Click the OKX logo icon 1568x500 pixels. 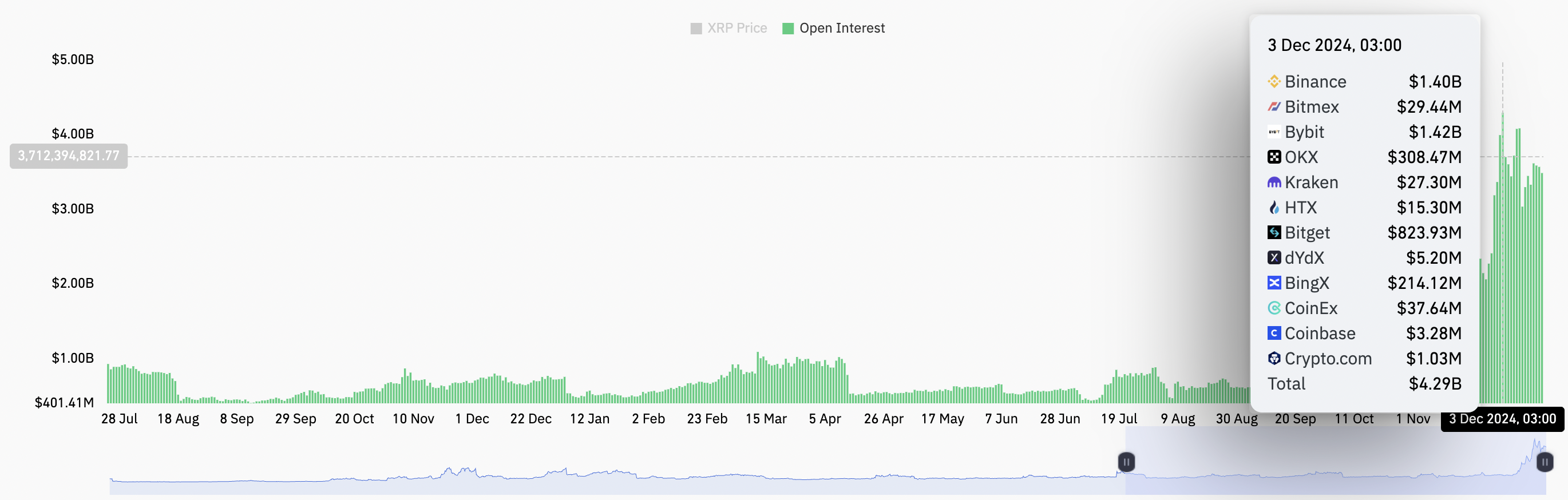tap(1273, 157)
